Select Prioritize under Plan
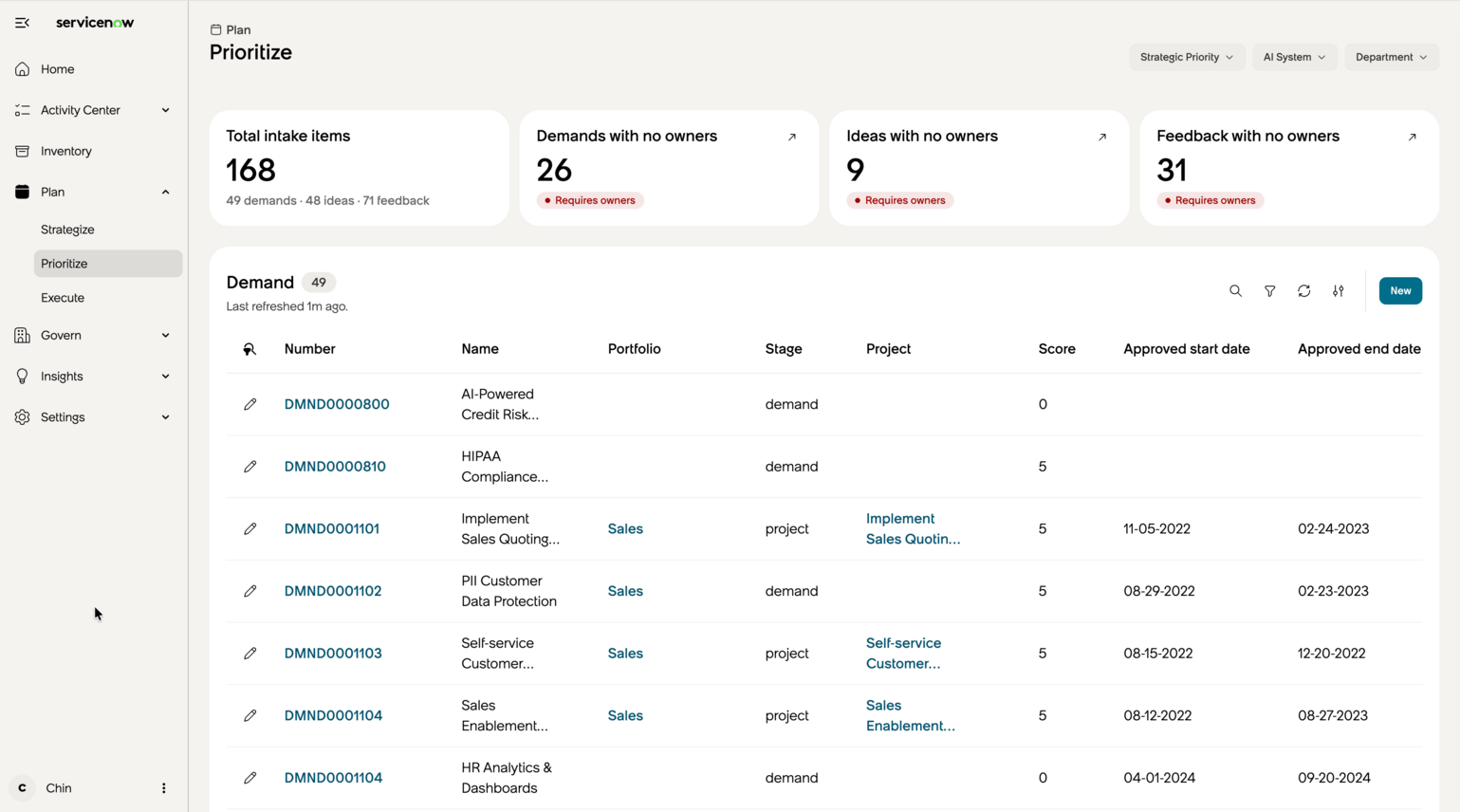 [x=107, y=264]
